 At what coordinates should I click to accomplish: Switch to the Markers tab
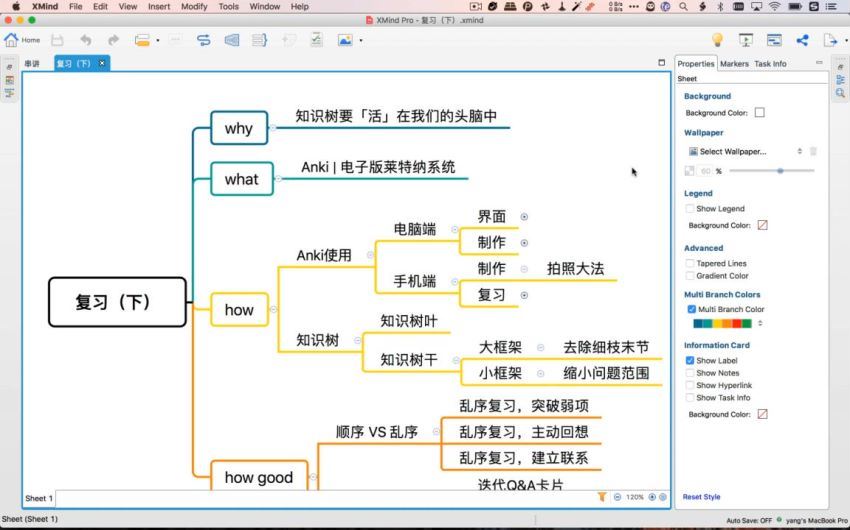coord(734,63)
